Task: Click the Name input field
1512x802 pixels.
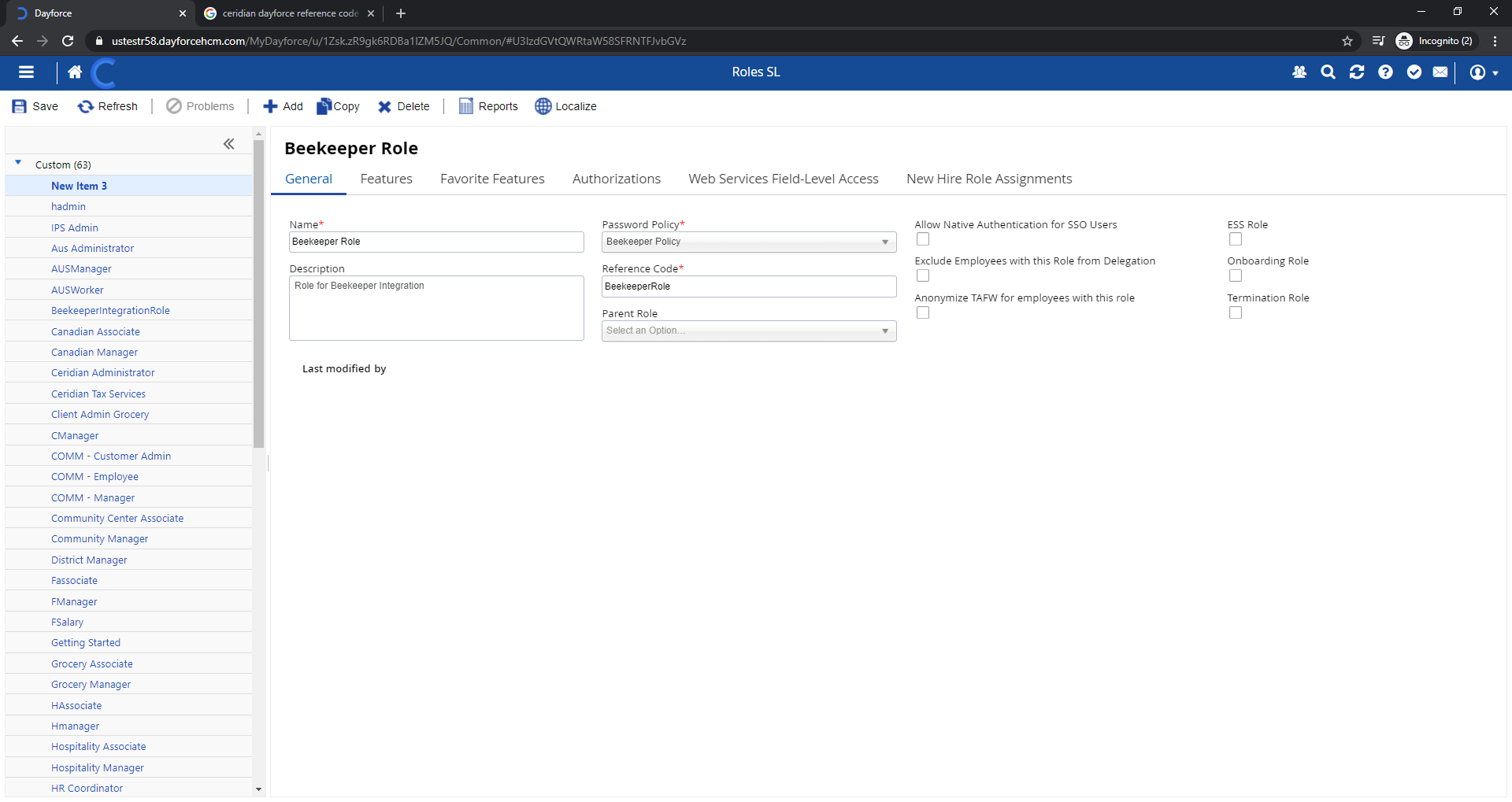Action: (436, 242)
